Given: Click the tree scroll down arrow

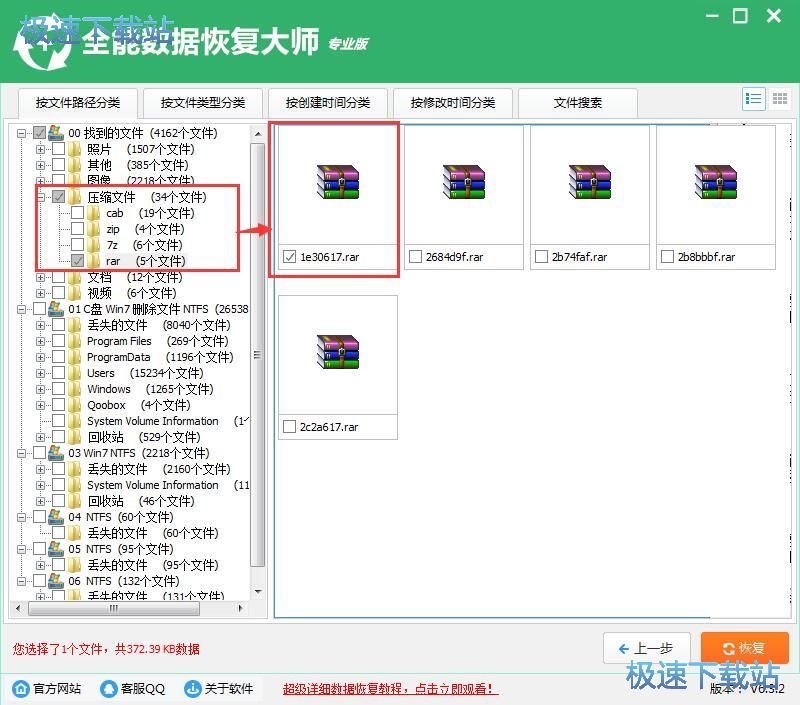Looking at the screenshot, I should [x=258, y=592].
